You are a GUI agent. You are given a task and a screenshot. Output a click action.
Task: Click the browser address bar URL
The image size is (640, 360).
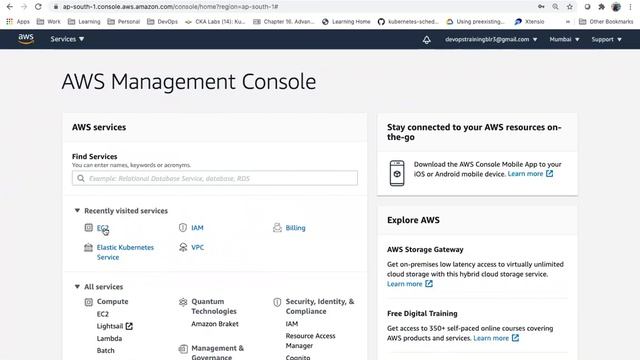pyautogui.click(x=170, y=7)
